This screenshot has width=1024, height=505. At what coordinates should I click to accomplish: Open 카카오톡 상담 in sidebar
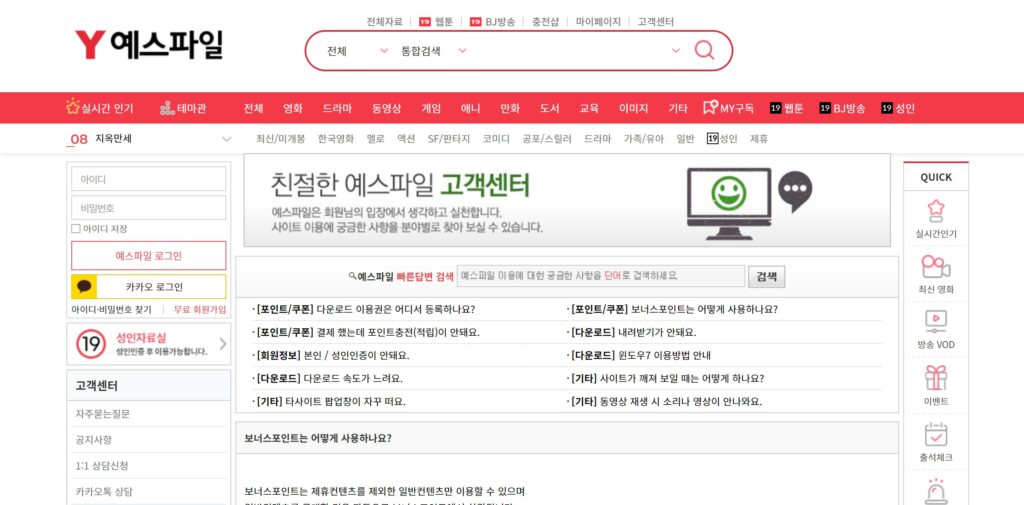pyautogui.click(x=104, y=492)
